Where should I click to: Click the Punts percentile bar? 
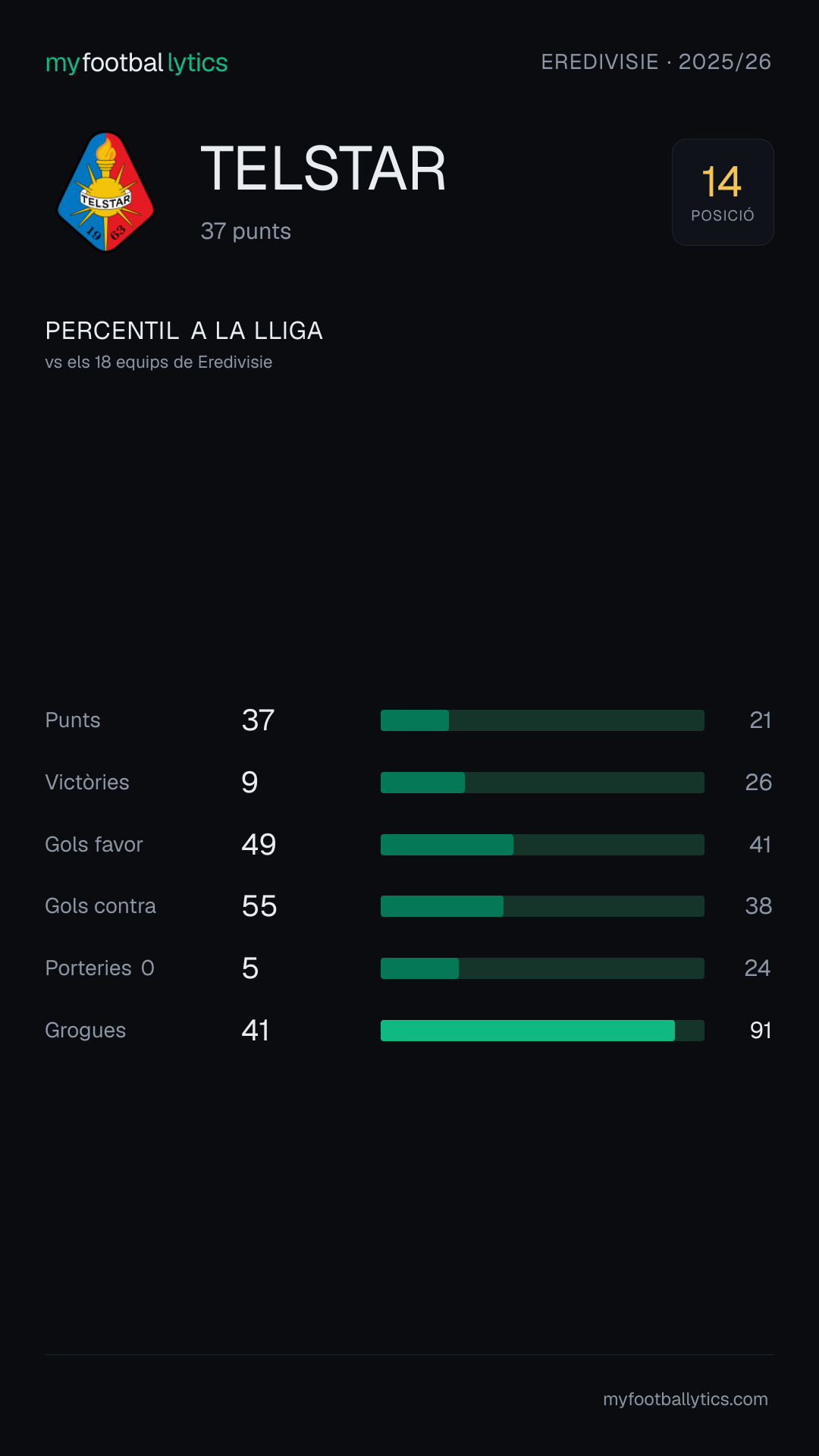tap(542, 720)
